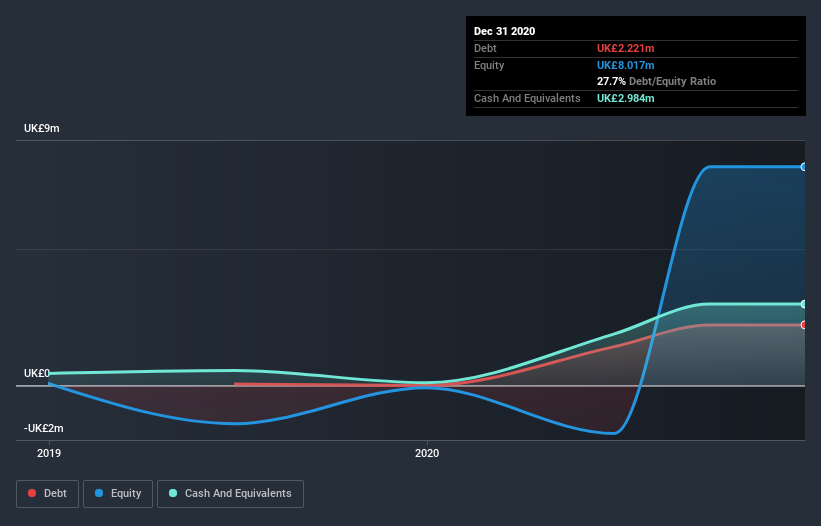Toggle the Cash And Equivalents legend button
821x526 pixels.
230,494
